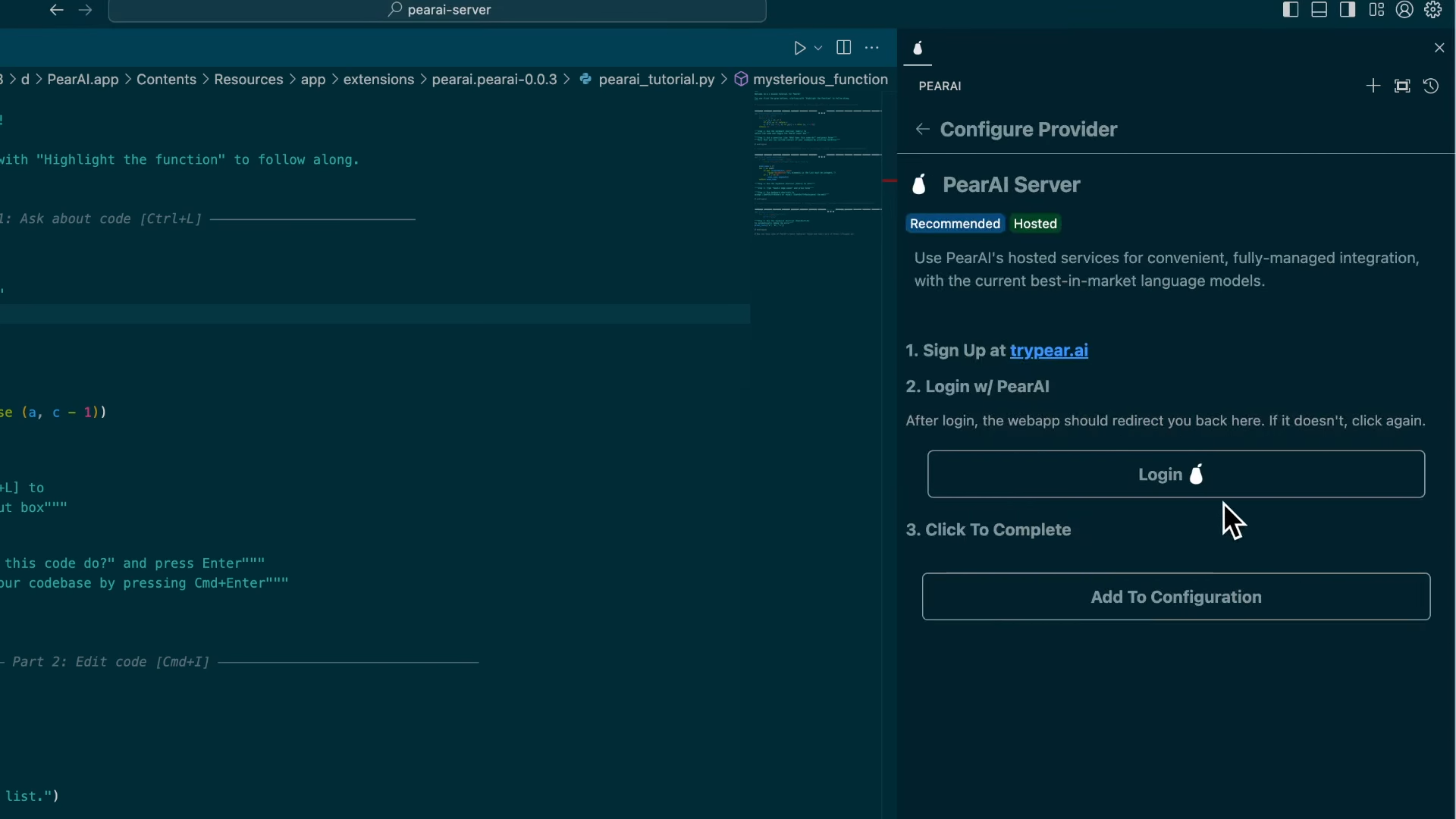The height and width of the screenshot is (819, 1456).
Task: Select app breadcrumb segment
Action: (313, 80)
